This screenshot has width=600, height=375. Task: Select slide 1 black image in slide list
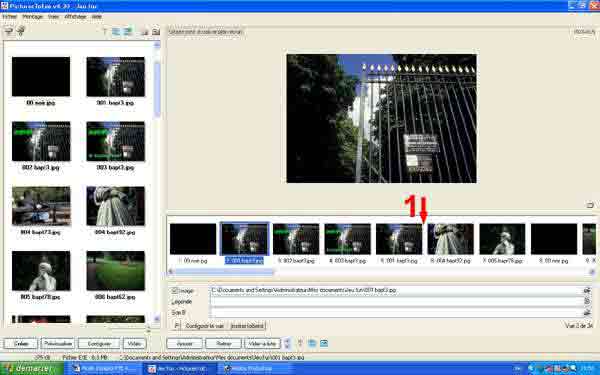193,239
